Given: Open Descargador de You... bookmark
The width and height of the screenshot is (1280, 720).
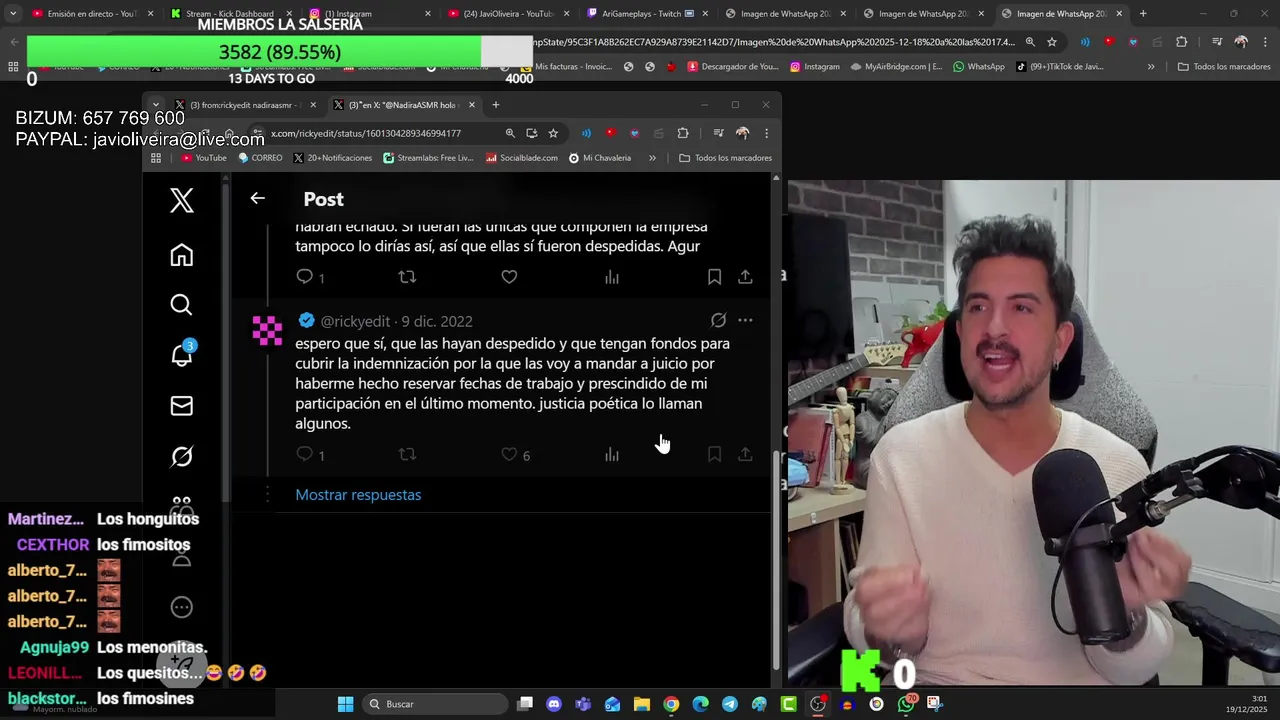Looking at the screenshot, I should 733,67.
